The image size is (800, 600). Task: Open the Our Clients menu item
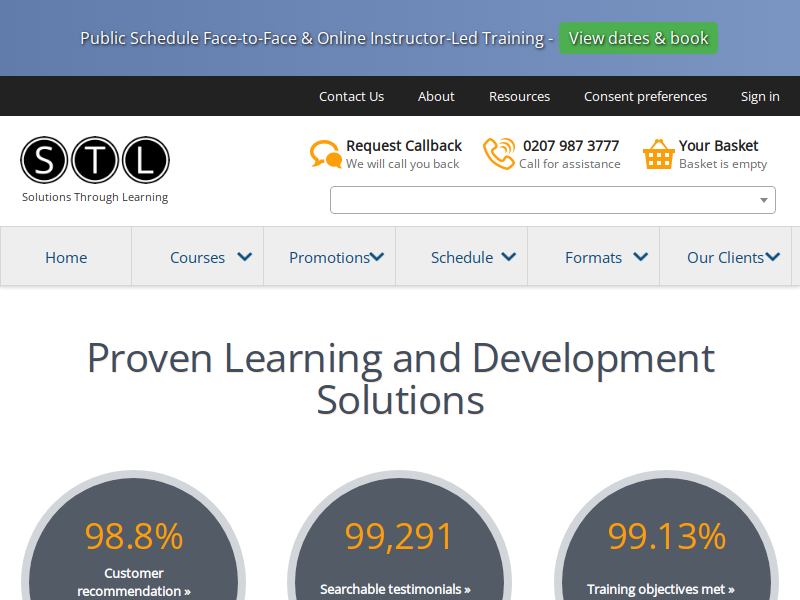(x=725, y=257)
